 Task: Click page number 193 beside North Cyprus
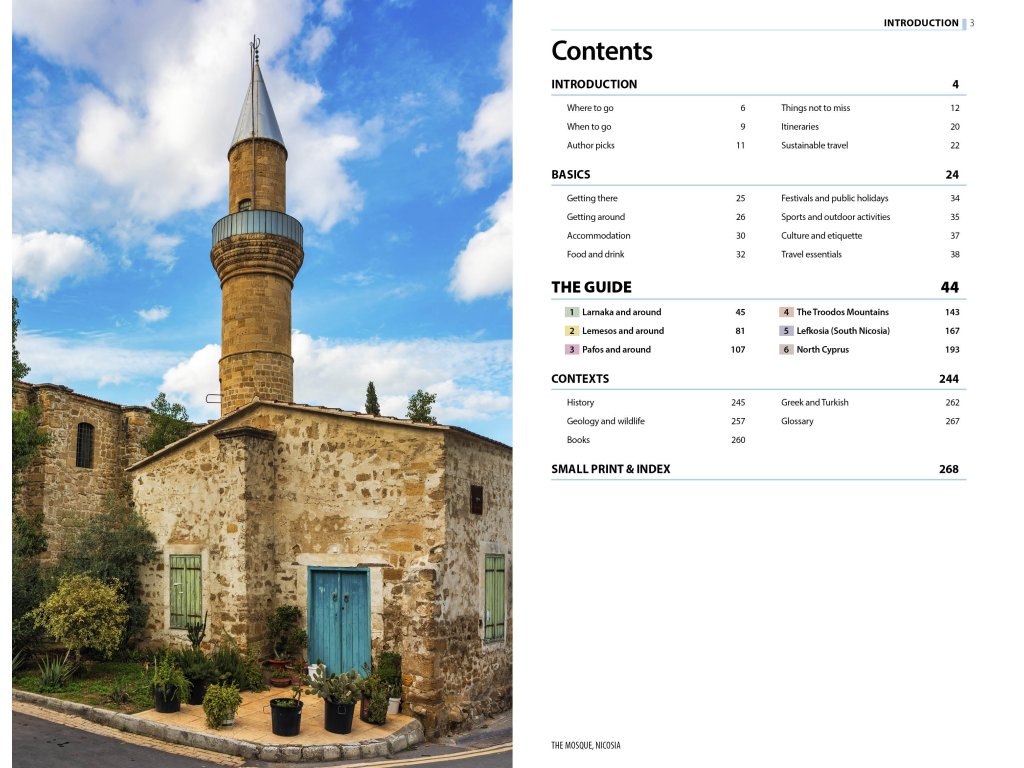point(952,349)
